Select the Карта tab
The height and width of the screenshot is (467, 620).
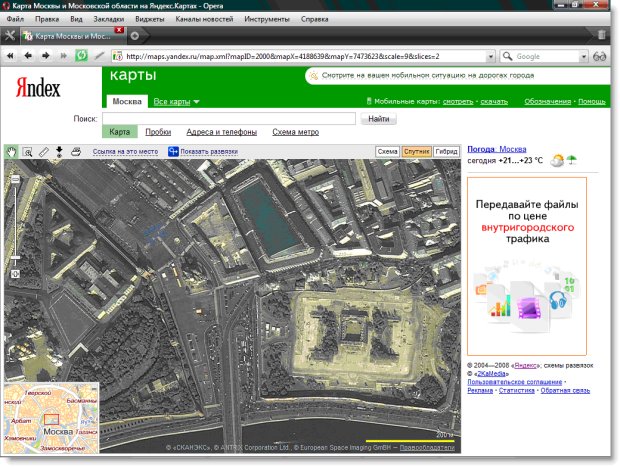119,132
